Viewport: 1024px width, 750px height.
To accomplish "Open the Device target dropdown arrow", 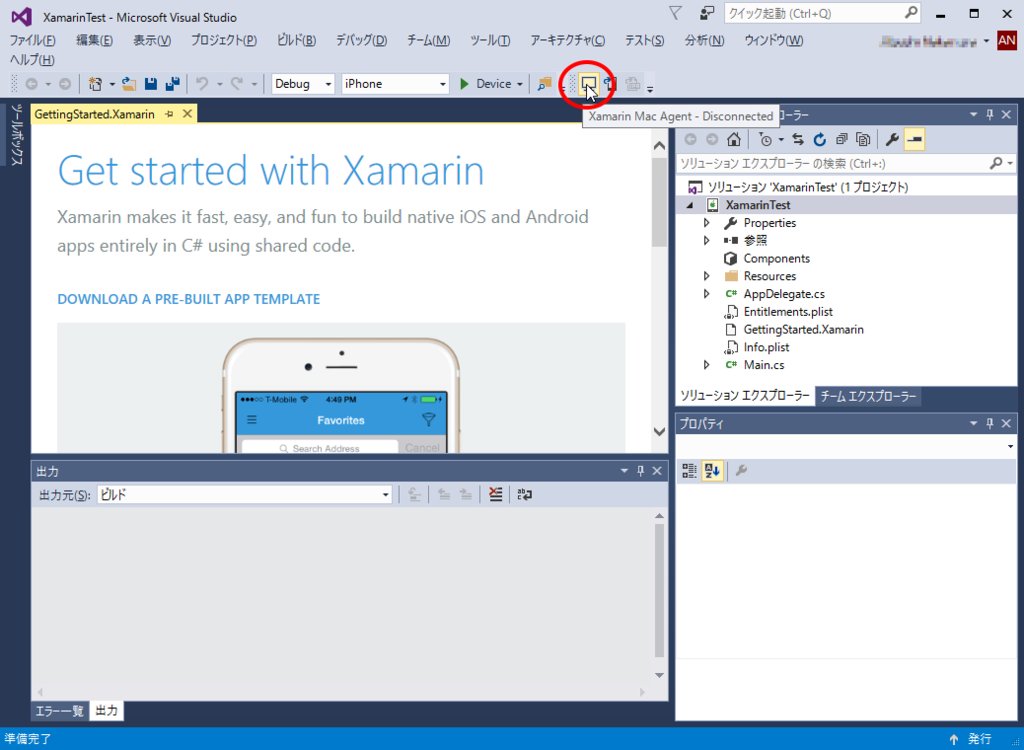I will 520,84.
